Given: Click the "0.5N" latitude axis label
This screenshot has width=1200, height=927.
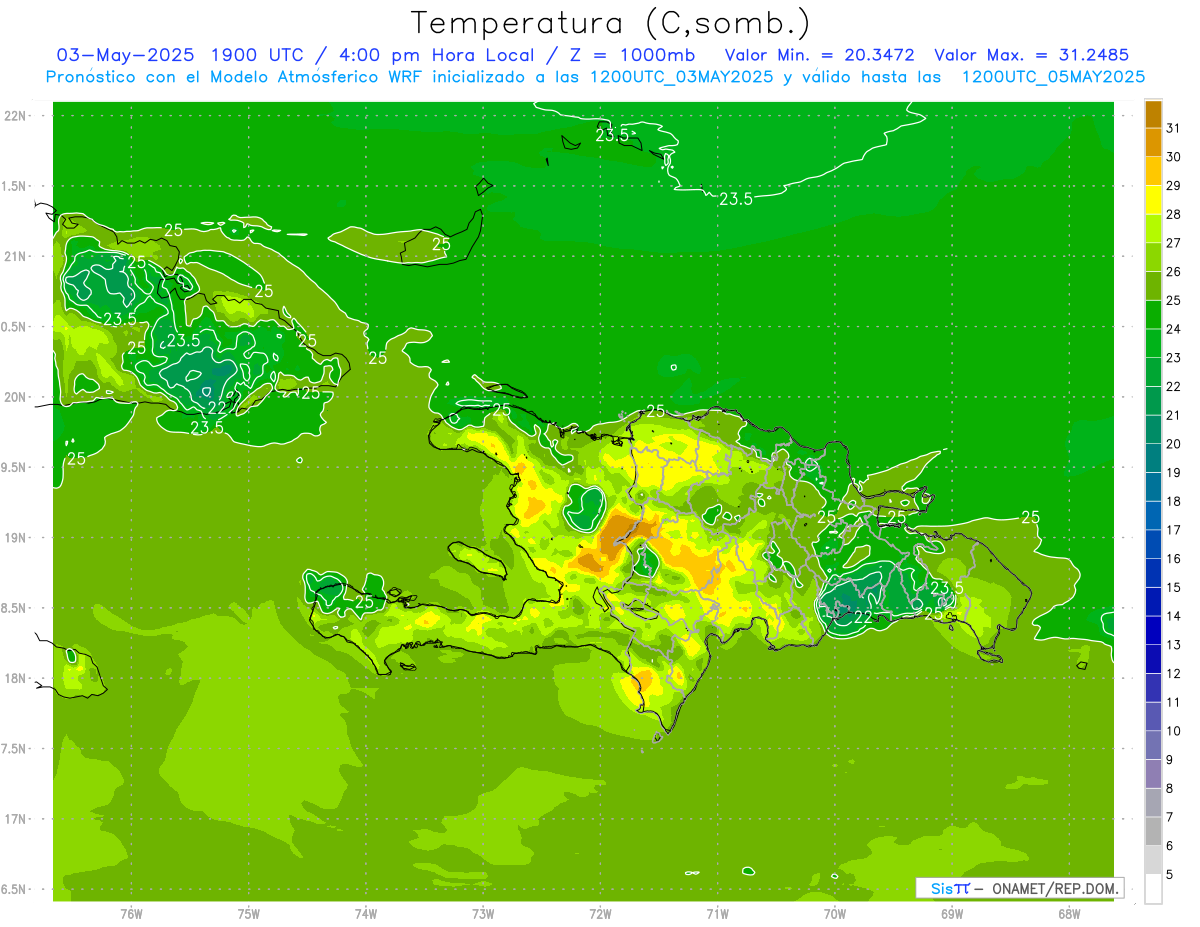Looking at the screenshot, I should (x=15, y=327).
